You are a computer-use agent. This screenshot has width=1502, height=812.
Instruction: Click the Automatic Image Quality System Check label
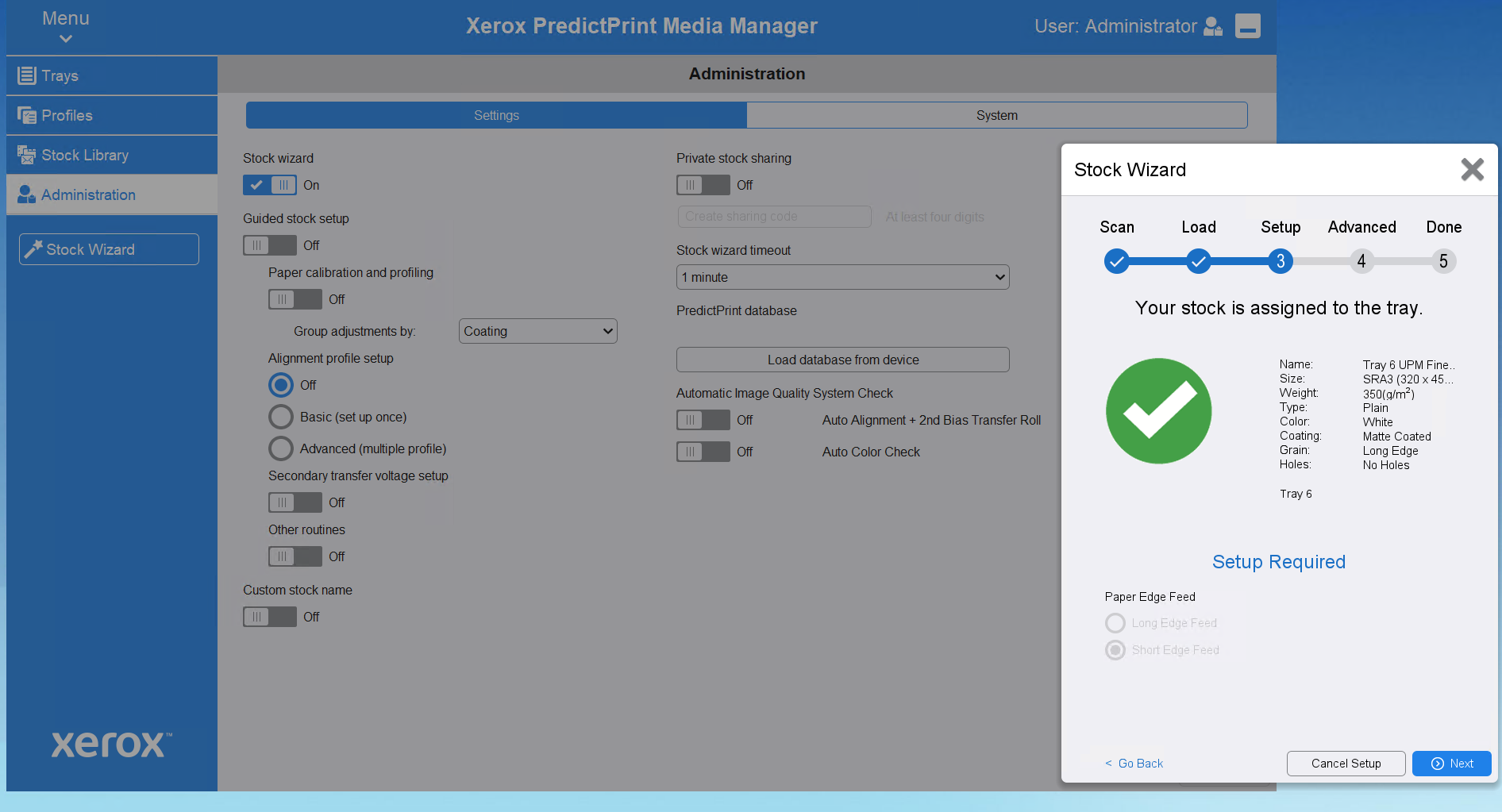point(784,393)
